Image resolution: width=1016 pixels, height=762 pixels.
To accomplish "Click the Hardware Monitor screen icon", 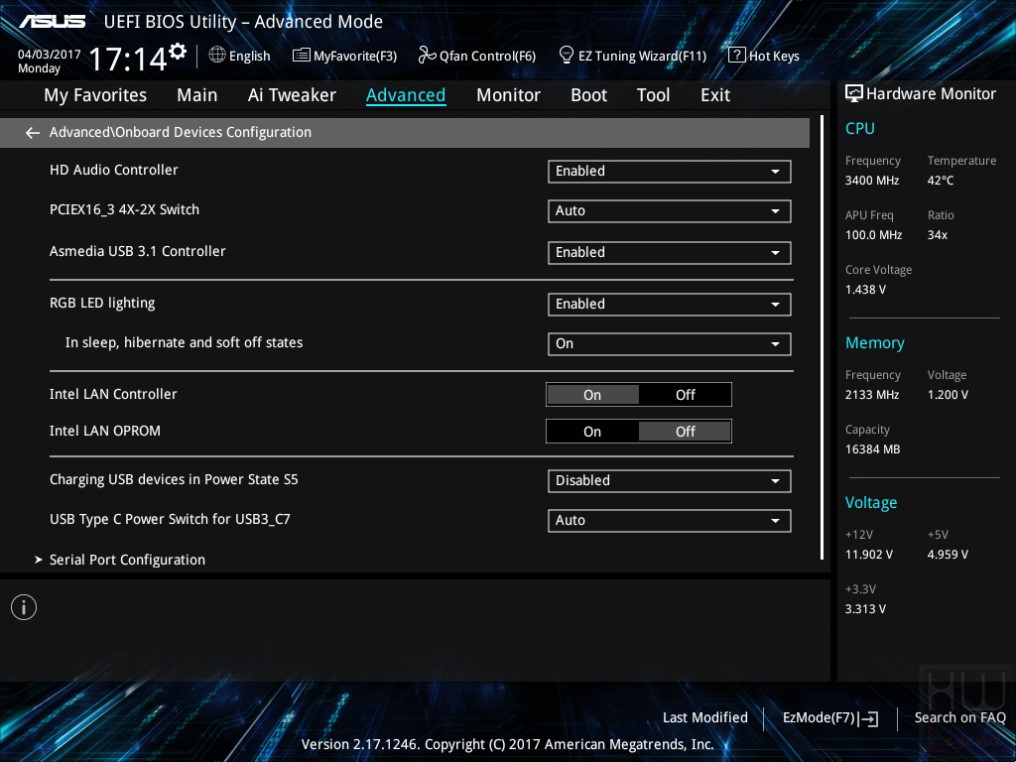I will (853, 93).
